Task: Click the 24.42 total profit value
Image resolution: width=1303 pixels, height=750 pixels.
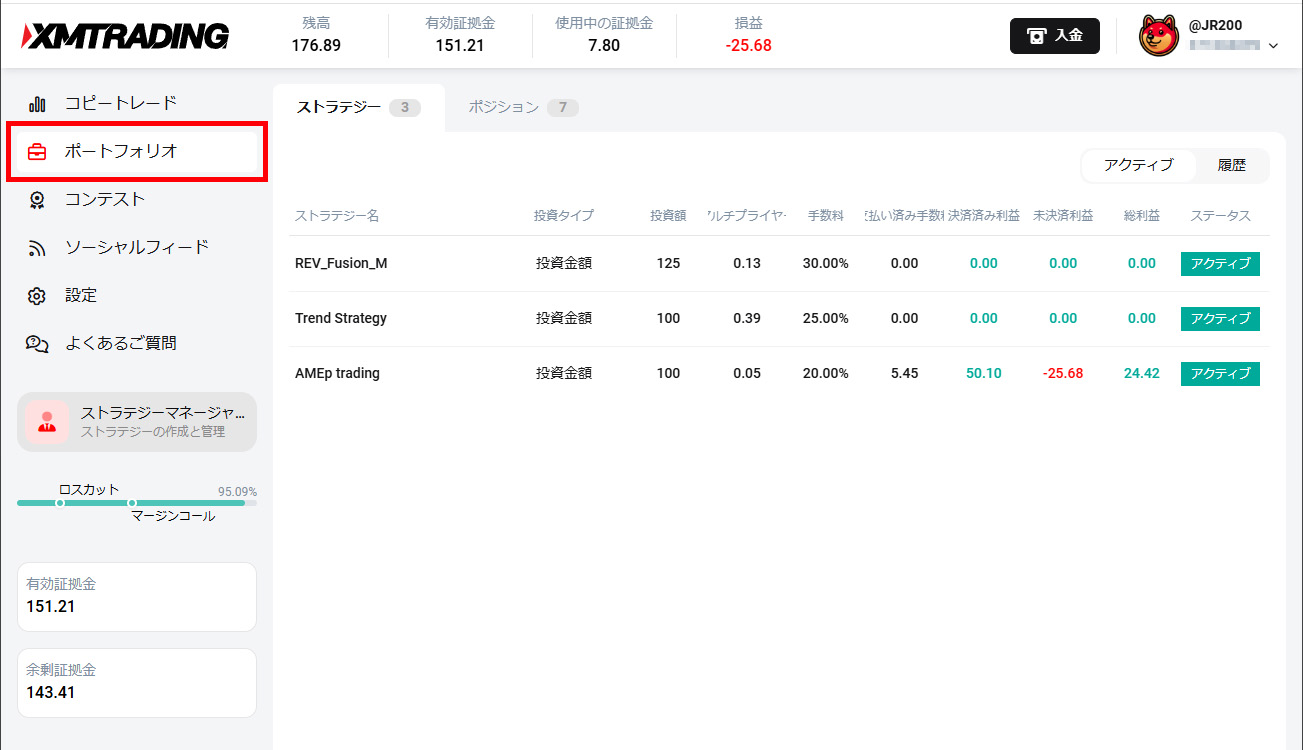Action: coord(1142,374)
